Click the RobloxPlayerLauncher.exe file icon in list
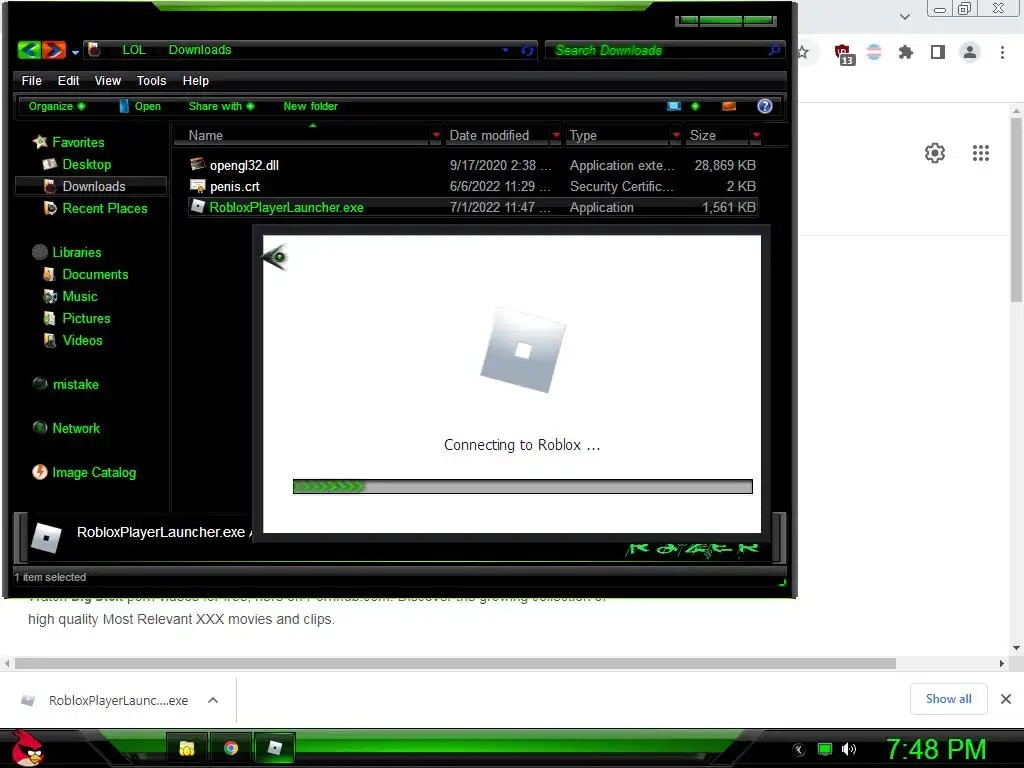The image size is (1024, 768). coord(197,206)
